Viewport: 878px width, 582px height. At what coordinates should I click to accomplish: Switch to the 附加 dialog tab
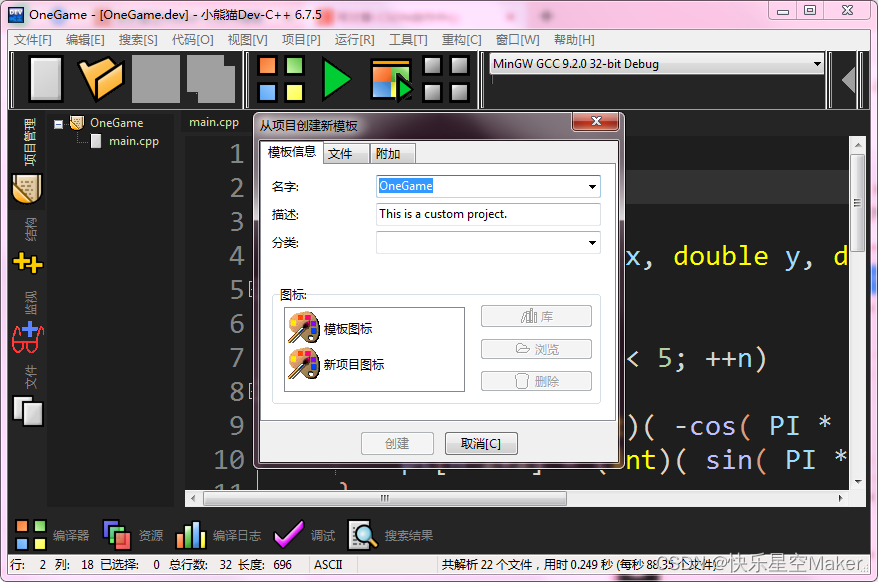coord(393,153)
